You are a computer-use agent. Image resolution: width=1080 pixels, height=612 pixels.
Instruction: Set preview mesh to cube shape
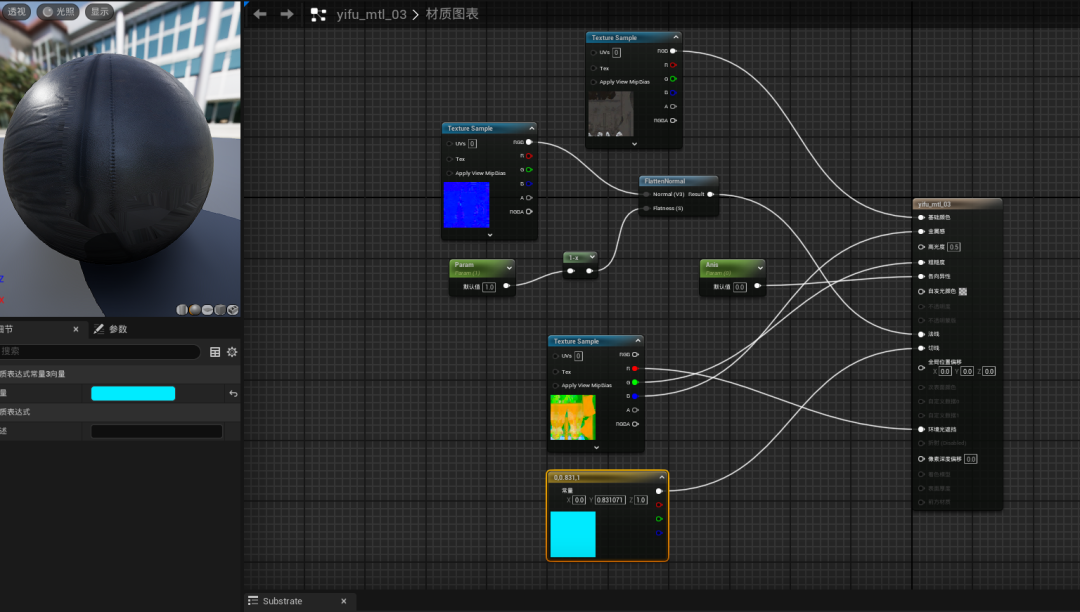pyautogui.click(x=220, y=310)
